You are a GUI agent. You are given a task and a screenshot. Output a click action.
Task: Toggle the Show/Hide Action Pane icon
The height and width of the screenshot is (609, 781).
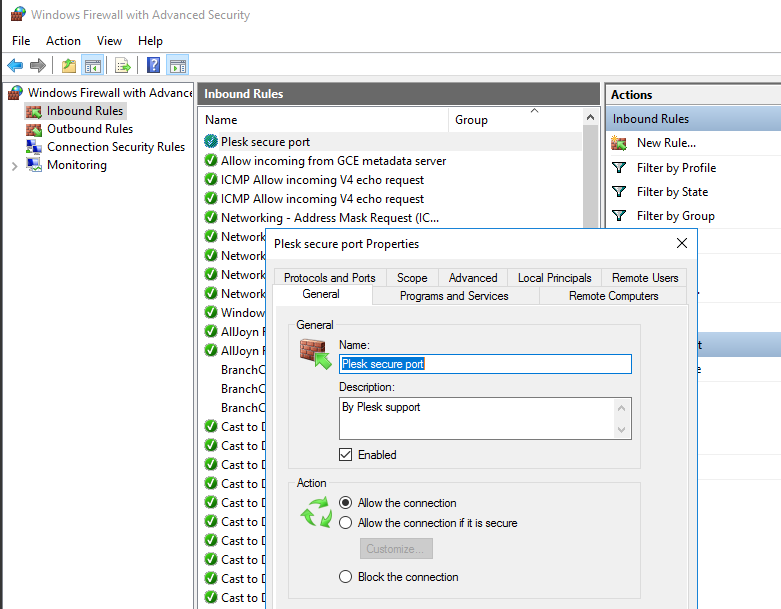click(x=178, y=65)
